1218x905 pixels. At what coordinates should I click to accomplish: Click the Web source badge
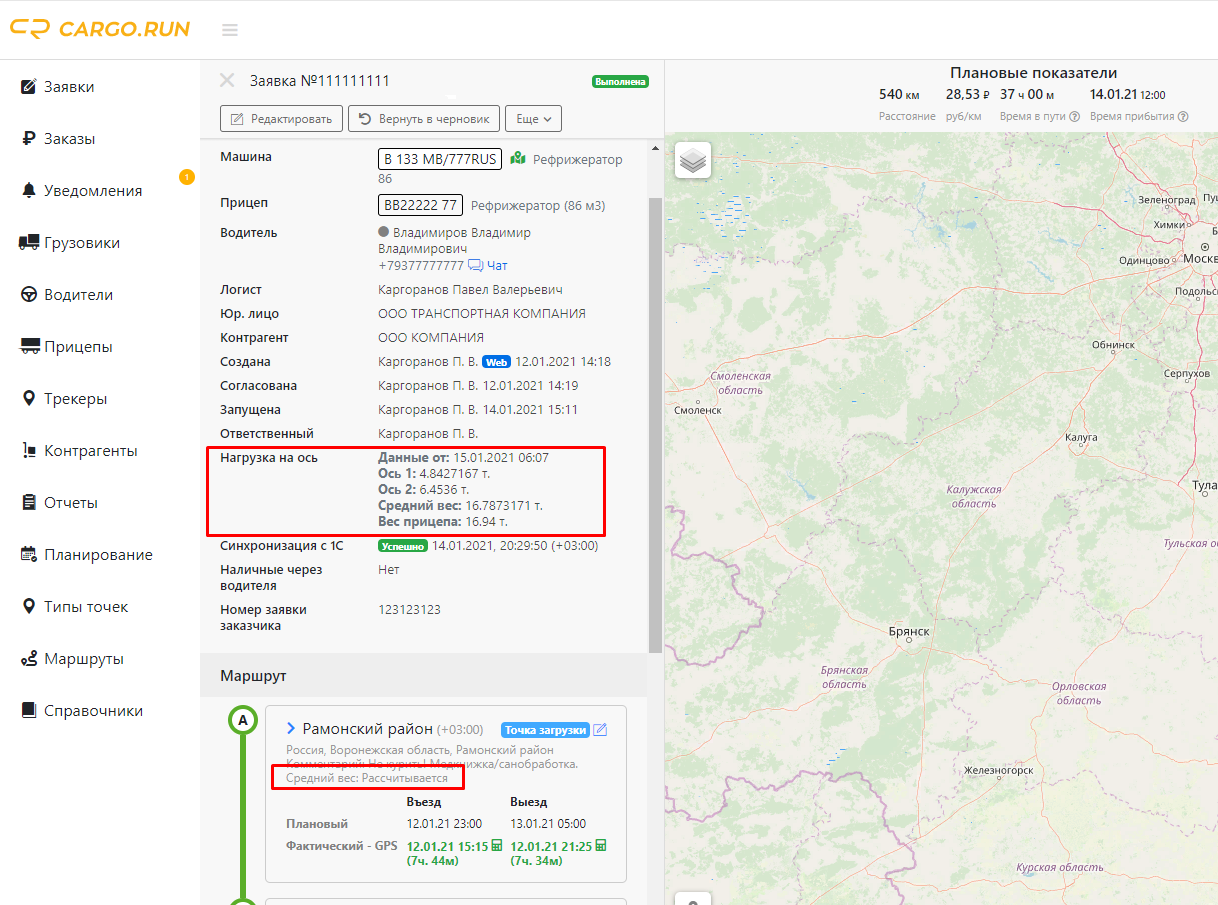pyautogui.click(x=497, y=362)
